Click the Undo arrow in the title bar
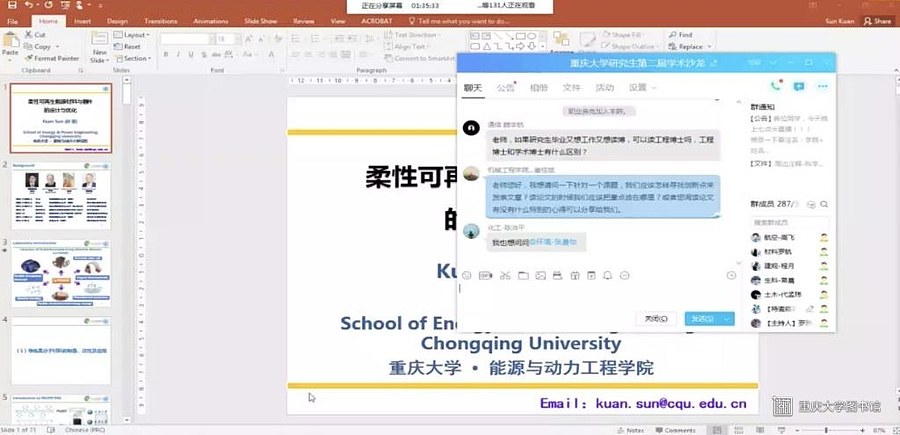Viewport: 900px width, 435px height. click(29, 5)
